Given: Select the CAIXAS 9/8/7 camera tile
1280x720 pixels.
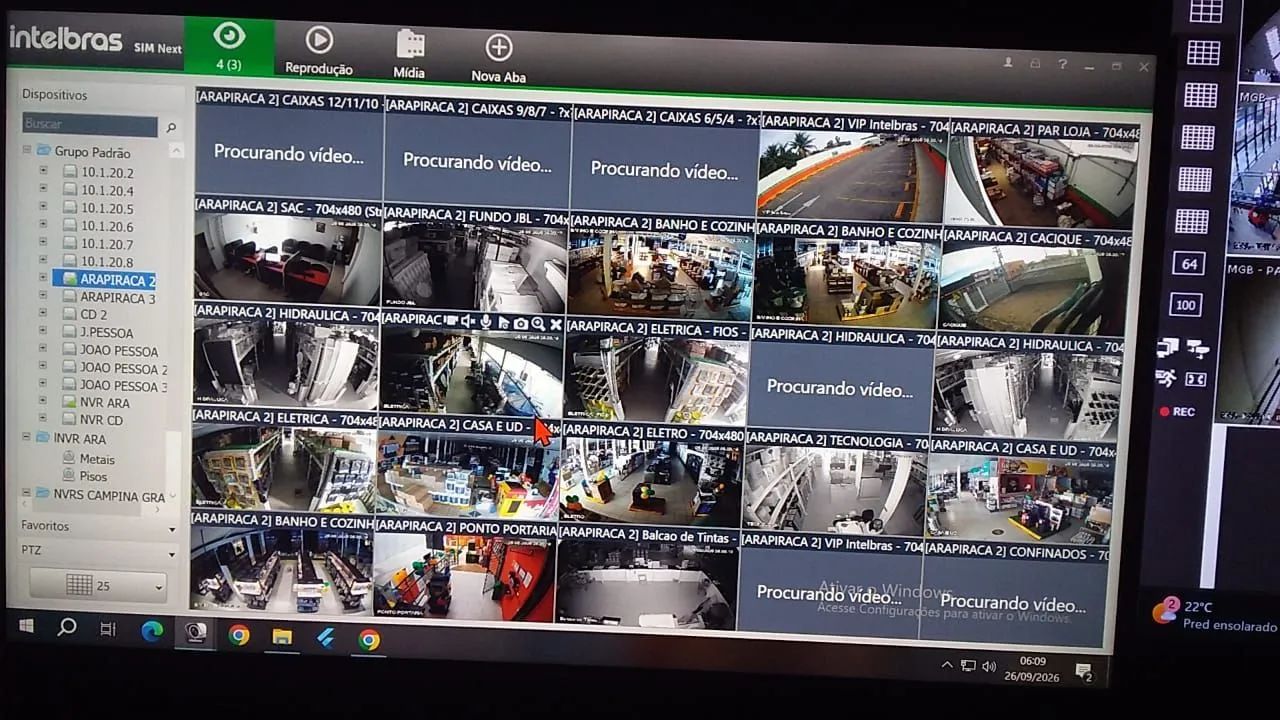Looking at the screenshot, I should (477, 152).
